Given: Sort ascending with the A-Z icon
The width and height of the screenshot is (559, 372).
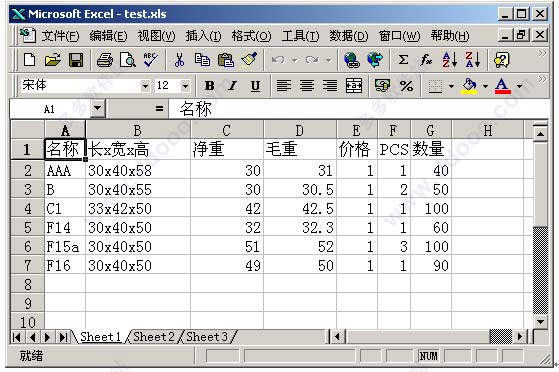Looking at the screenshot, I should click(450, 60).
